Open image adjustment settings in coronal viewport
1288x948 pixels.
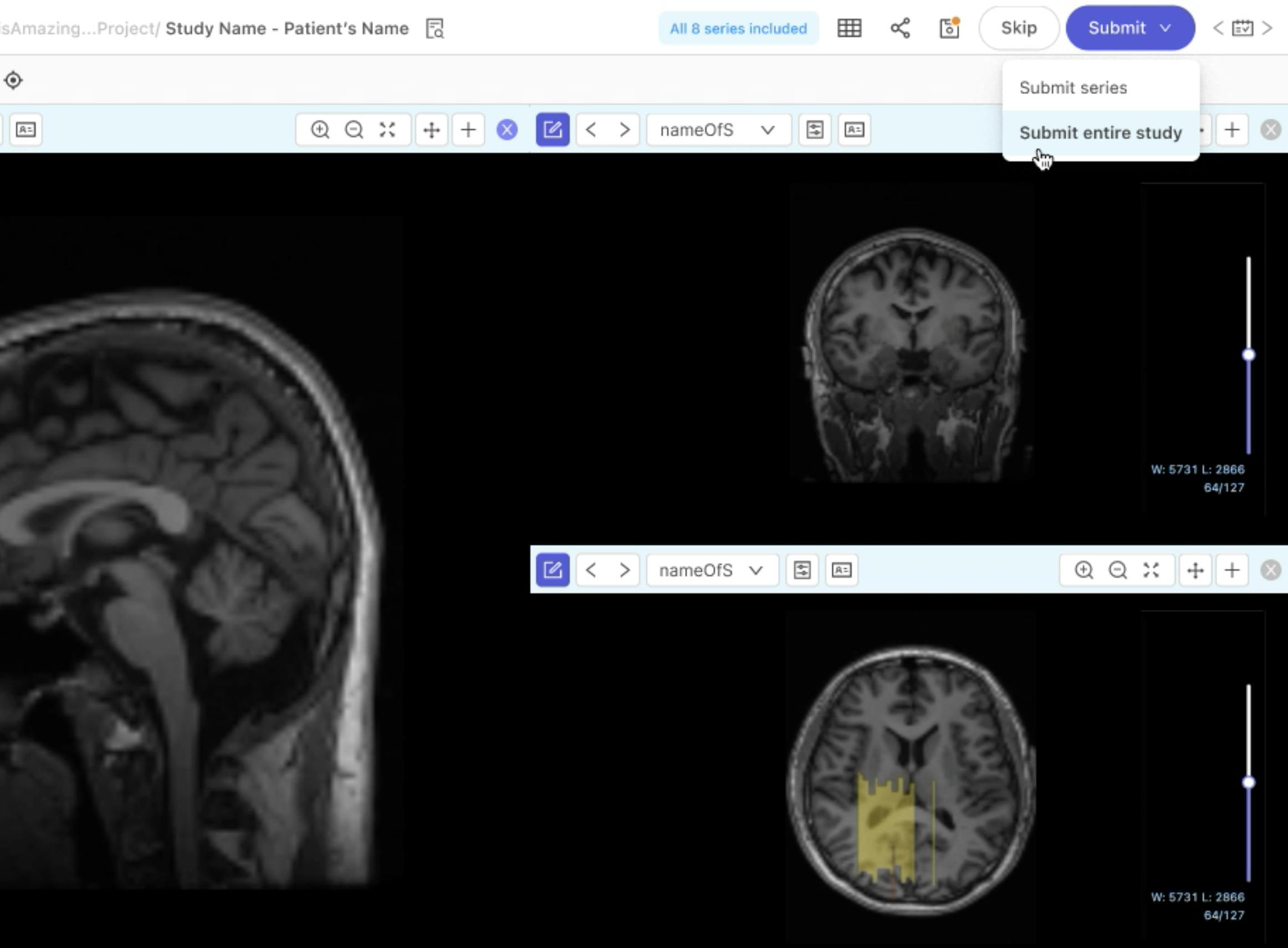click(x=815, y=130)
